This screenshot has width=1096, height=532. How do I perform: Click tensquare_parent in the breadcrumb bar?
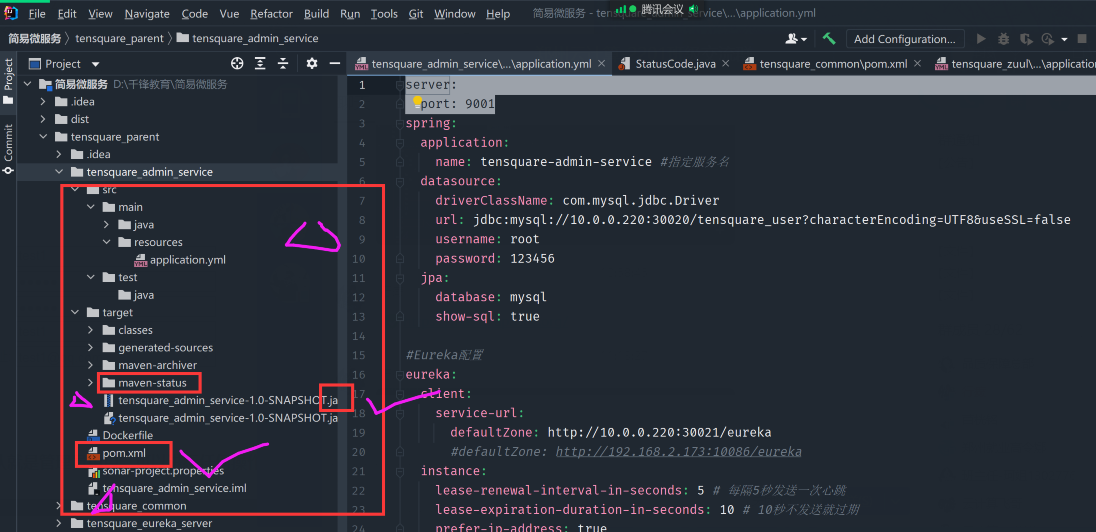[119, 38]
